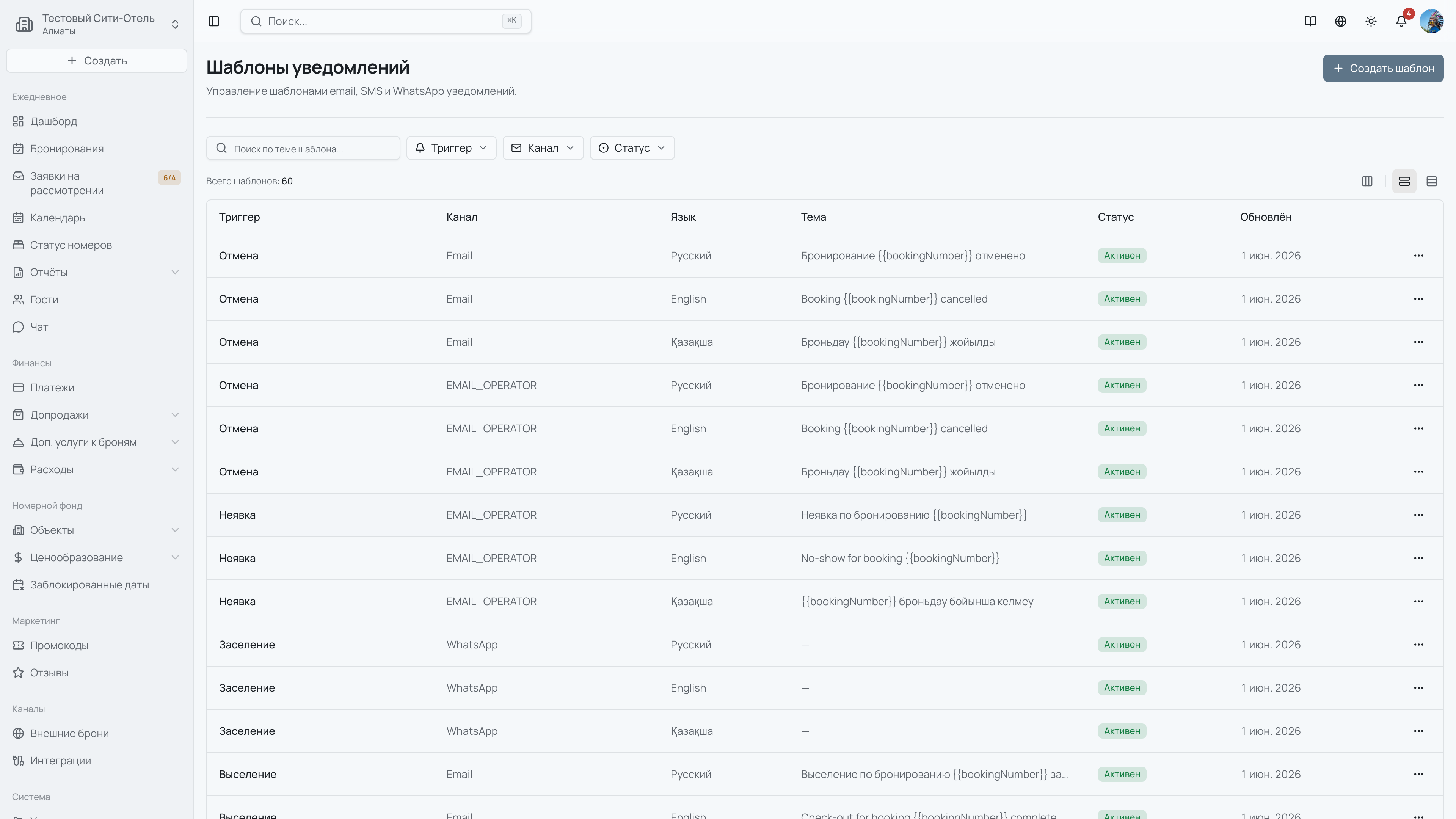Open the user avatar menu
The width and height of the screenshot is (1456, 819).
click(x=1432, y=21)
